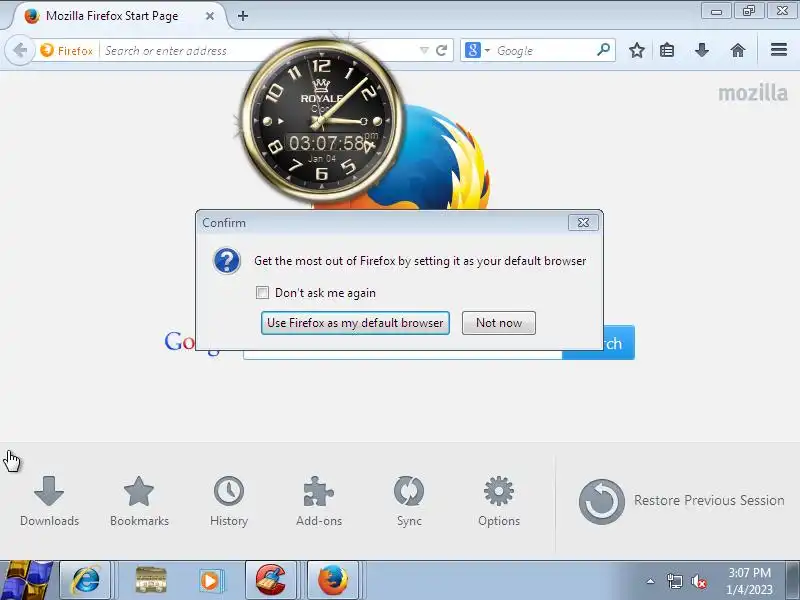Check the "Don't ask me again" checkbox

coord(262,293)
